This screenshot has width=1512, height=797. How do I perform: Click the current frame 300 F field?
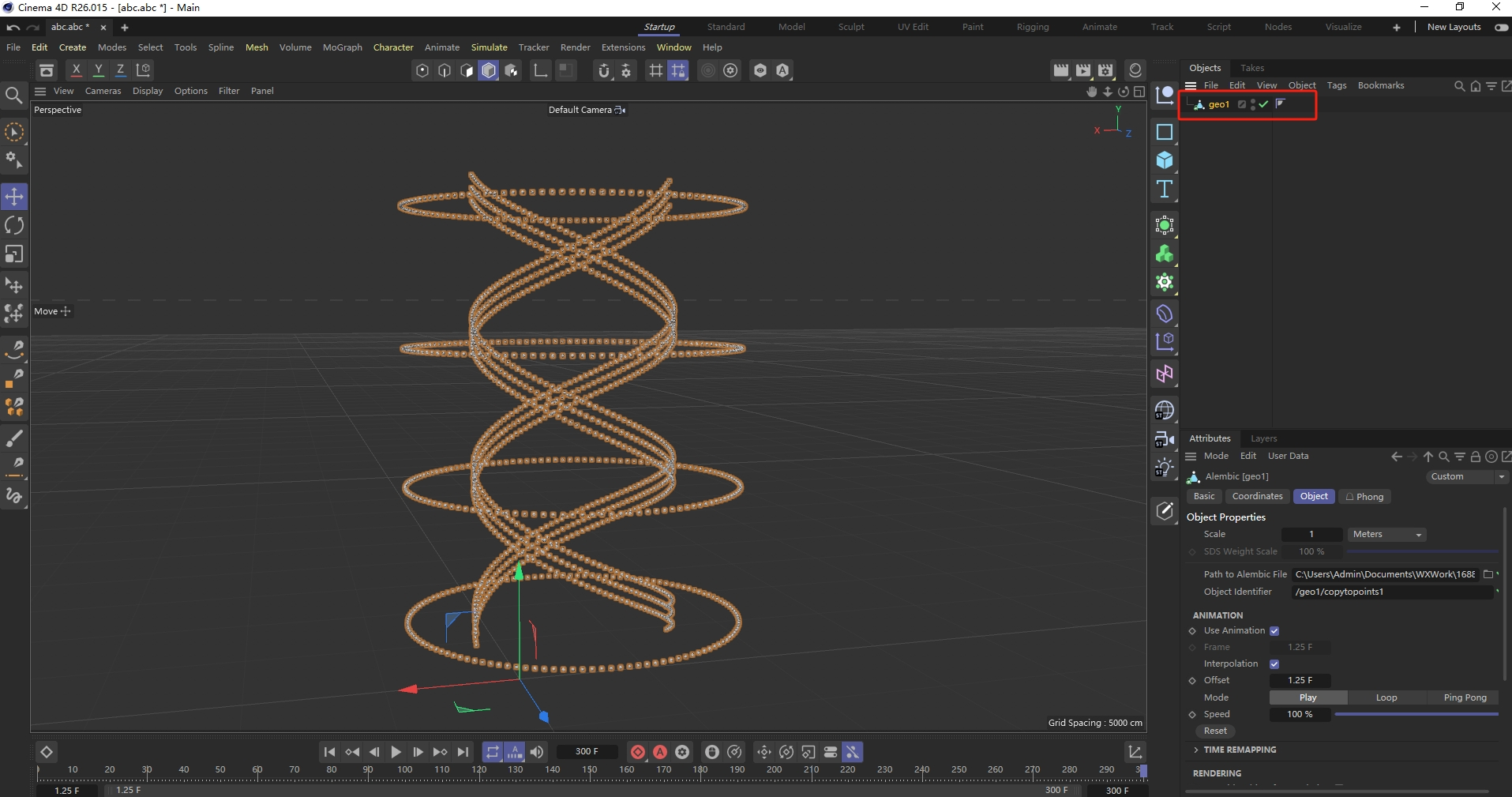coord(587,752)
